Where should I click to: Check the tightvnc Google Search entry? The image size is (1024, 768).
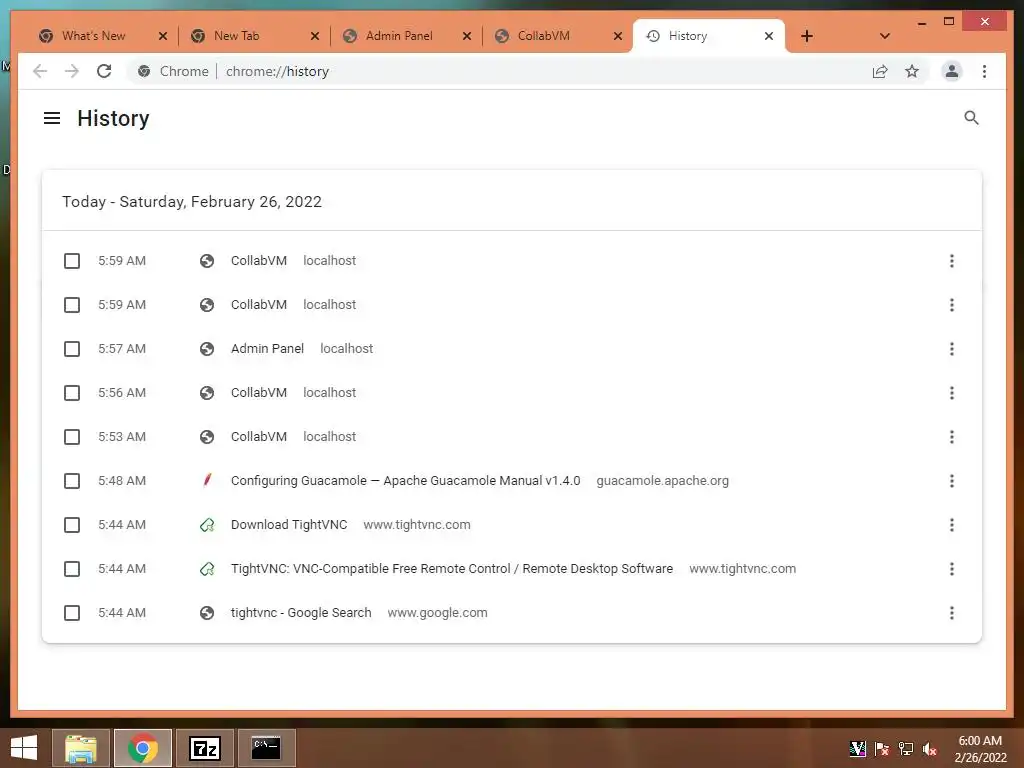click(72, 613)
